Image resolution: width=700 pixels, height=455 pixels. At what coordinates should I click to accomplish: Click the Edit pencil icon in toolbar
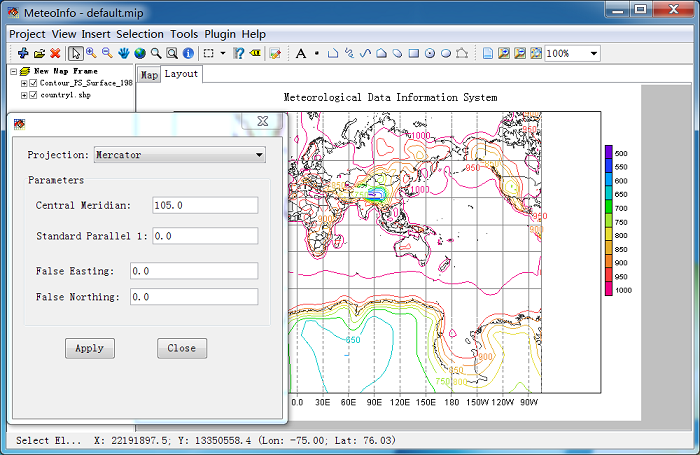275,54
